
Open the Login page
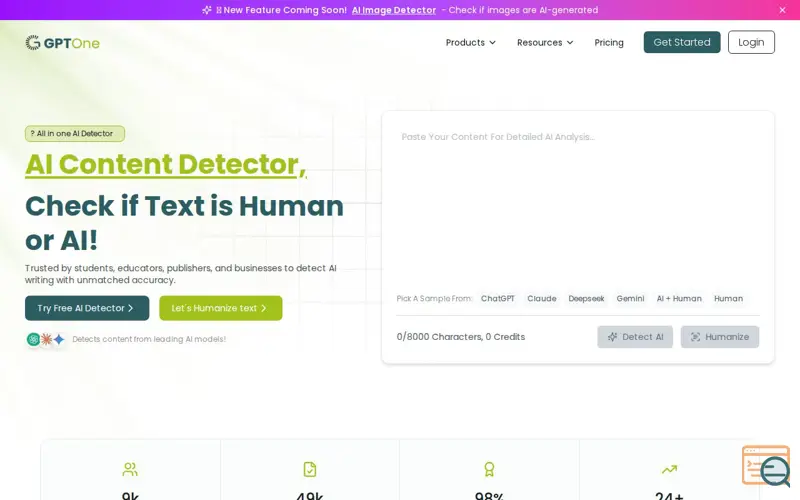coord(751,42)
